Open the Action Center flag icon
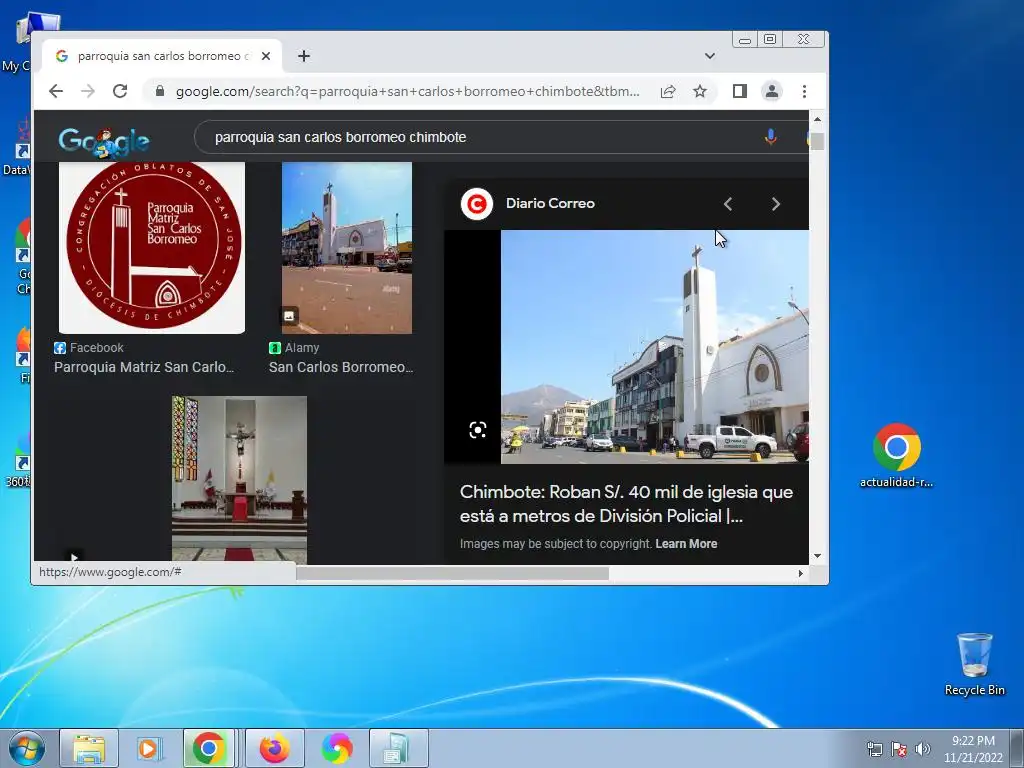This screenshot has width=1024, height=768. 899,749
